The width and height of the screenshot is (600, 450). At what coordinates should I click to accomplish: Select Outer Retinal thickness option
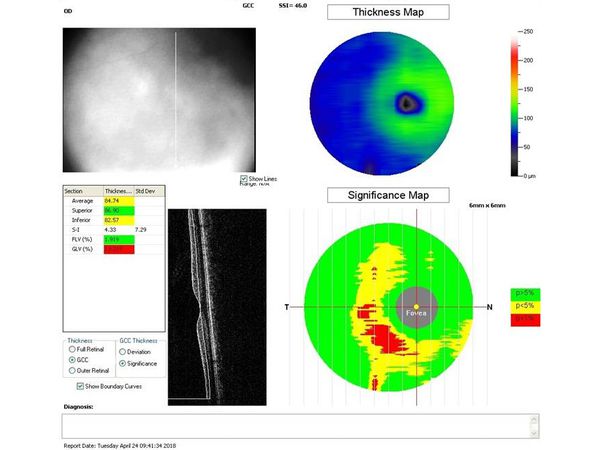tap(71, 368)
